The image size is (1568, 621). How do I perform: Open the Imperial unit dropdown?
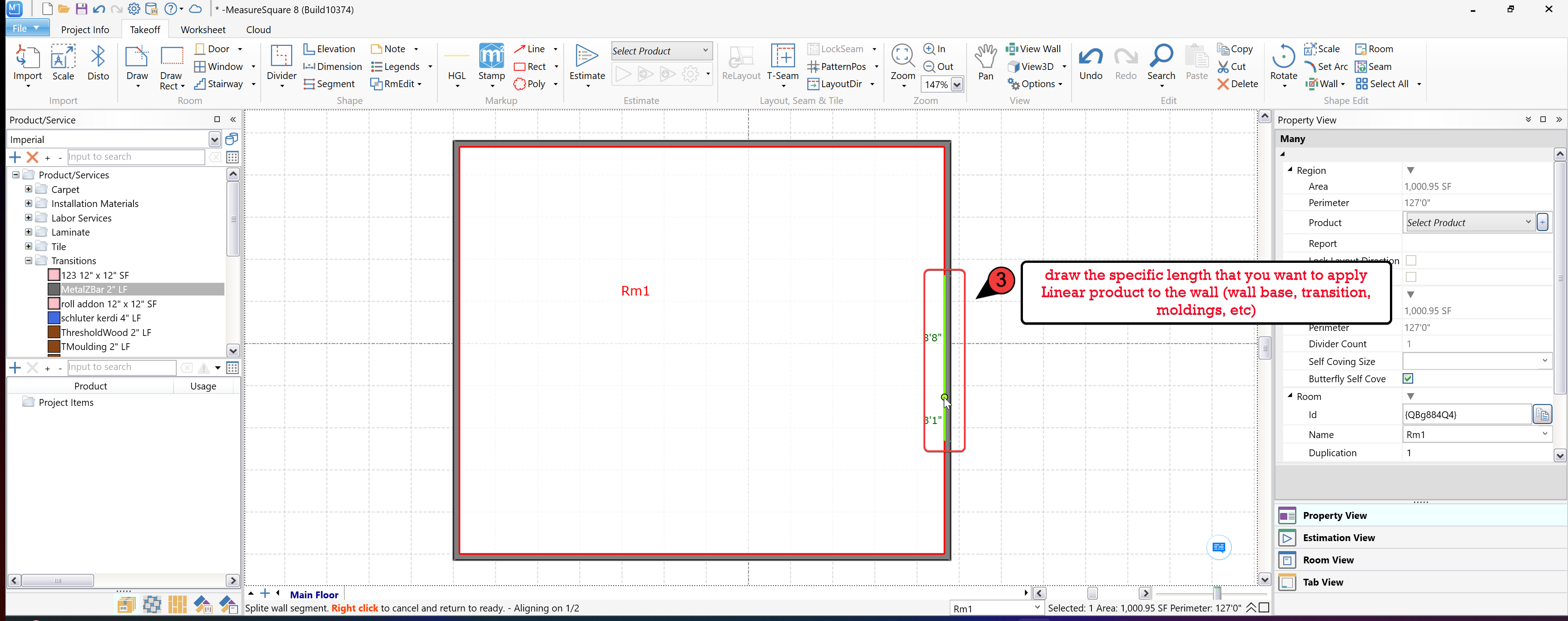[x=214, y=140]
